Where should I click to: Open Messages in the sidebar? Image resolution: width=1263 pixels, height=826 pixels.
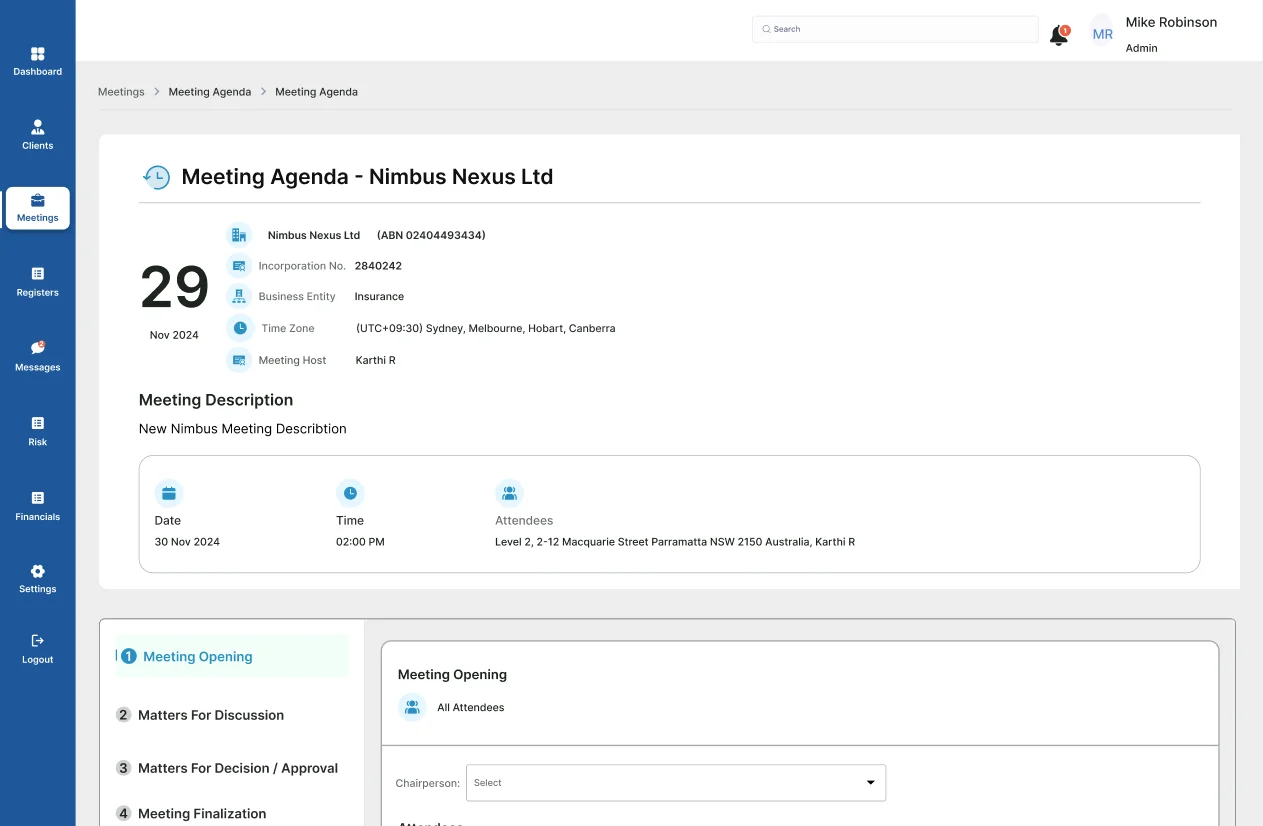pos(38,356)
